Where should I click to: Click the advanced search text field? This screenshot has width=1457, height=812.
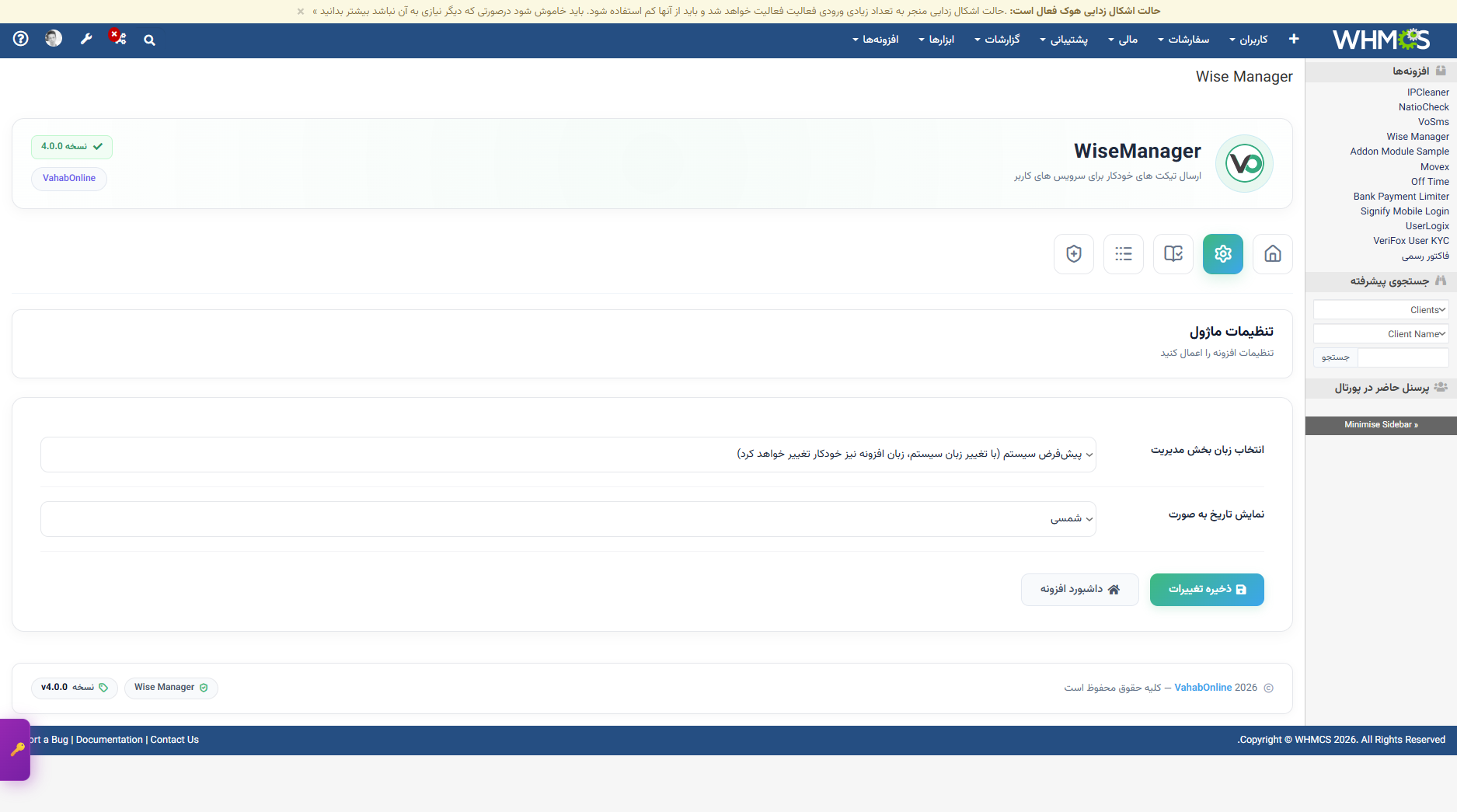tap(1403, 357)
